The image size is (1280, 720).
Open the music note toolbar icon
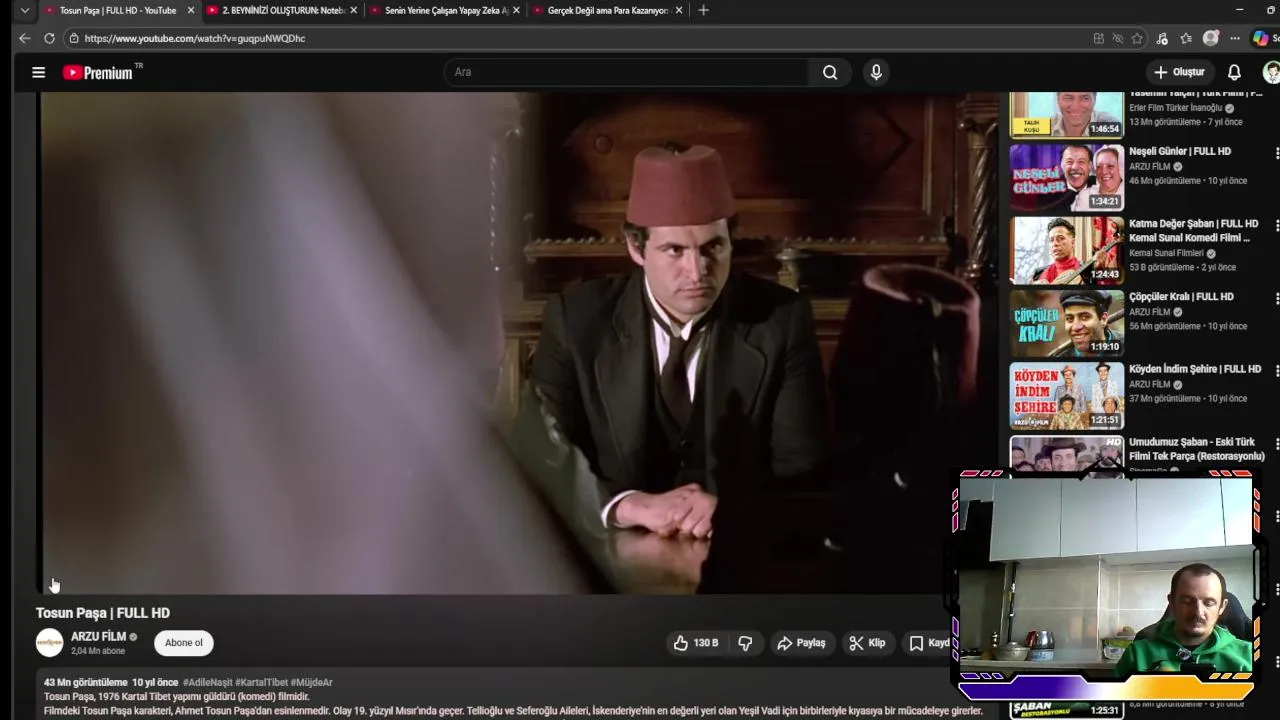point(1162,38)
